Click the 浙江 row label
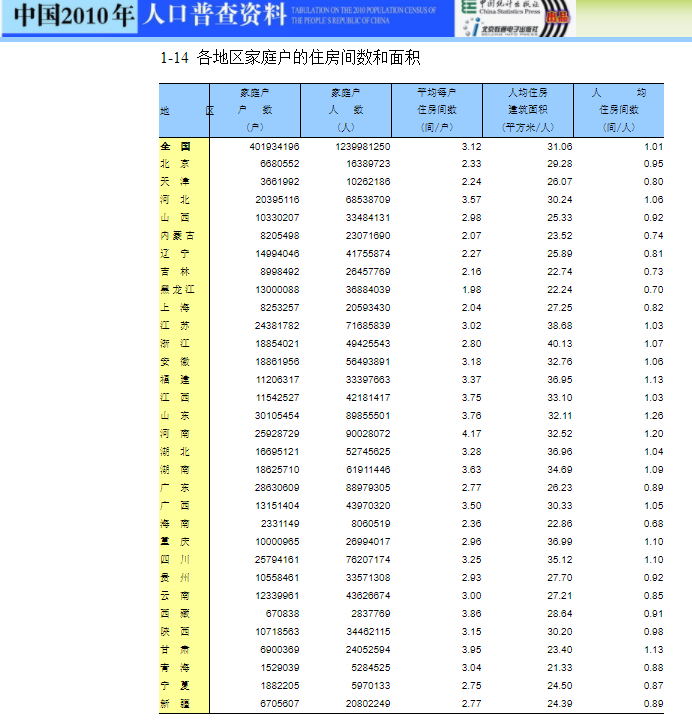Screen dimensions: 692x720 [x=175, y=343]
